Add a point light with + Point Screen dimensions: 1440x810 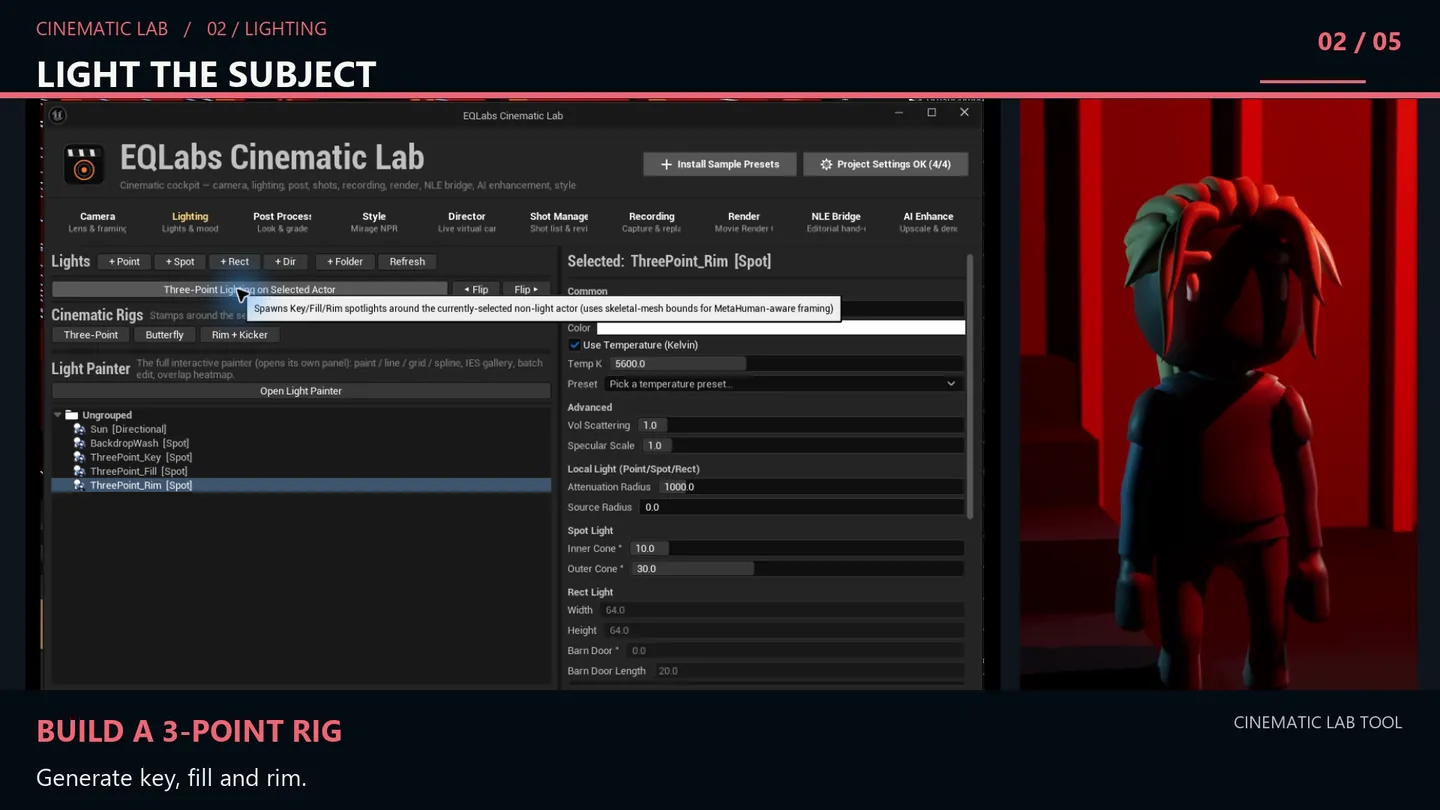click(124, 262)
